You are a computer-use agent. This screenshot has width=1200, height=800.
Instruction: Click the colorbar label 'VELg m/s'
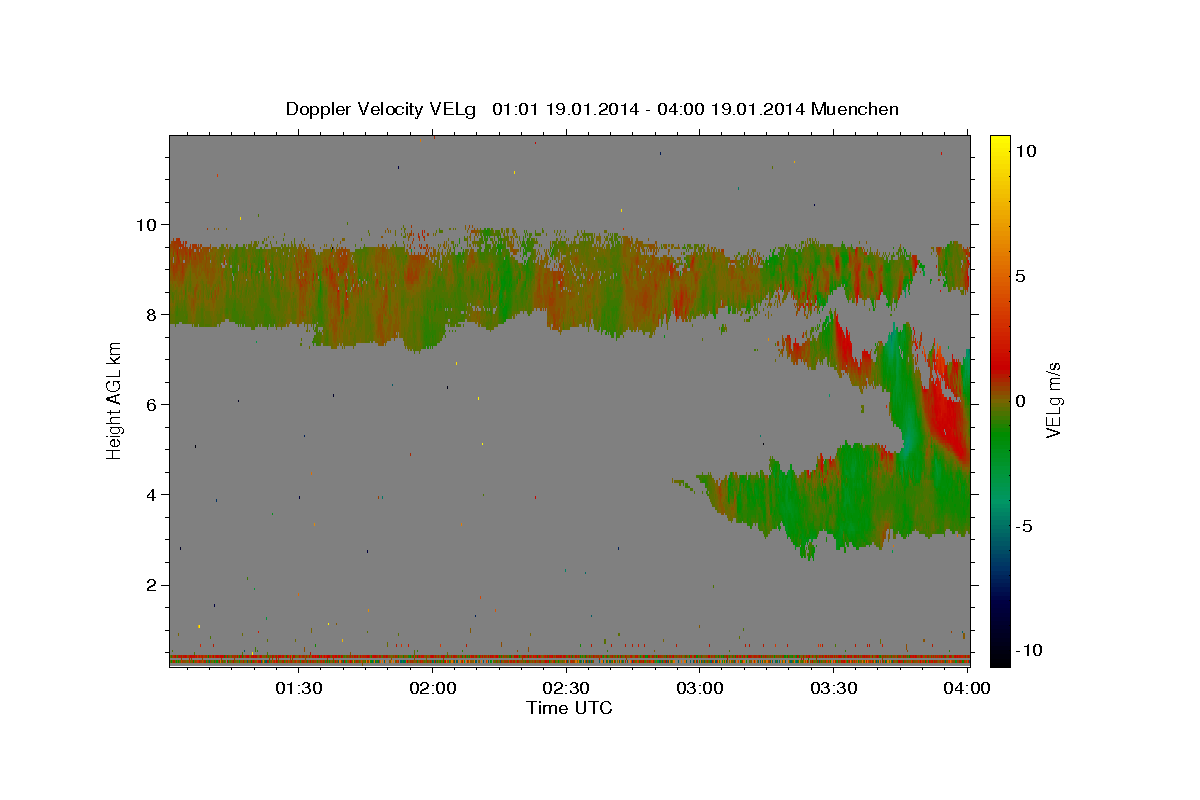(1054, 401)
